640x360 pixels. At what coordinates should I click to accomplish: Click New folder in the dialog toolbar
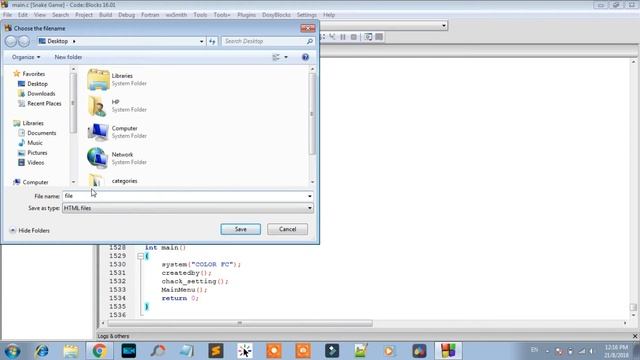pyautogui.click(x=68, y=57)
